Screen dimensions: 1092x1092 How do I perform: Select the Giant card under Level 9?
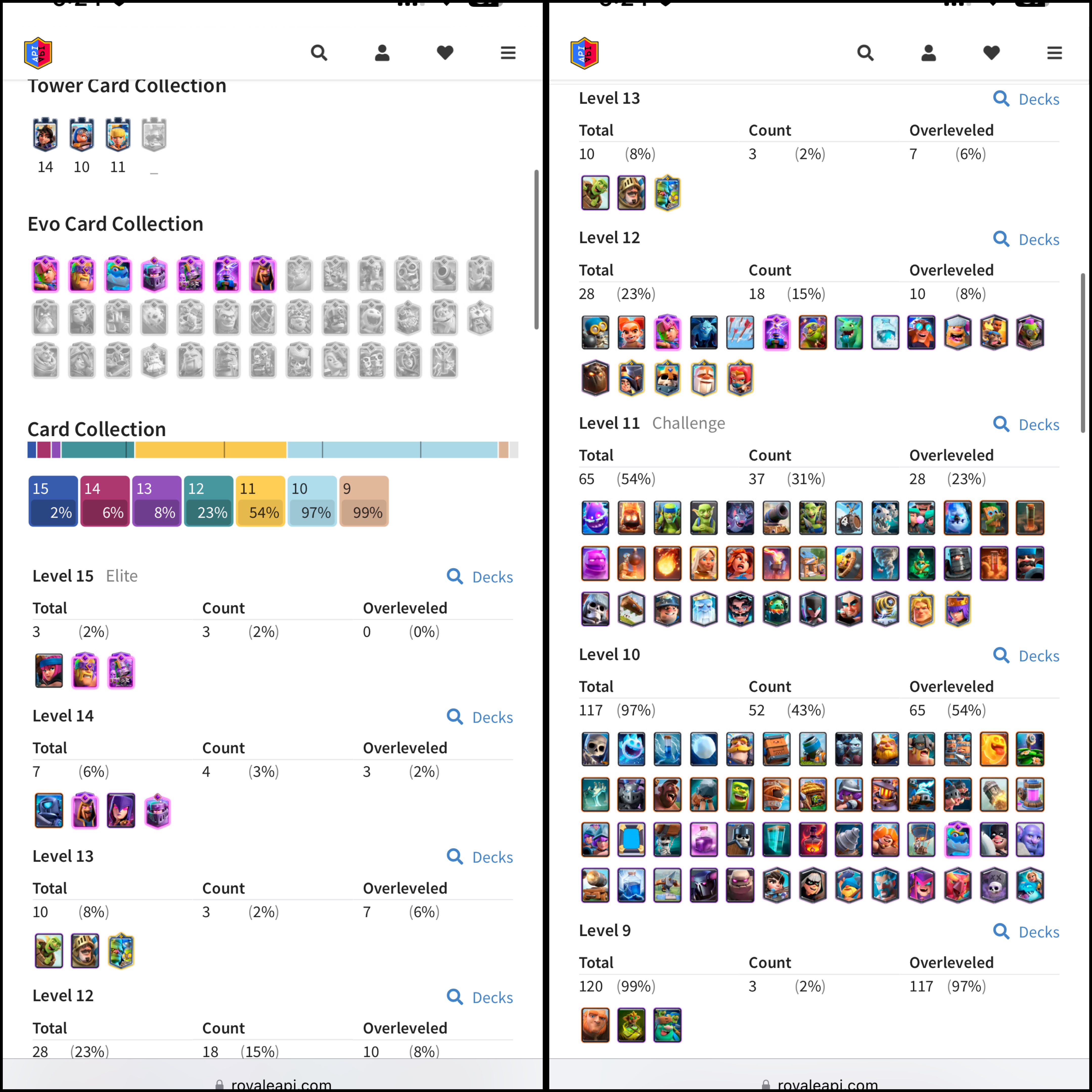(595, 1025)
